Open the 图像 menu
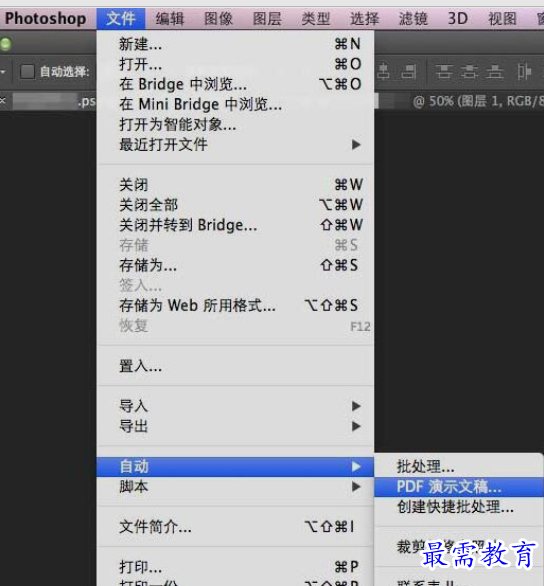 click(219, 18)
